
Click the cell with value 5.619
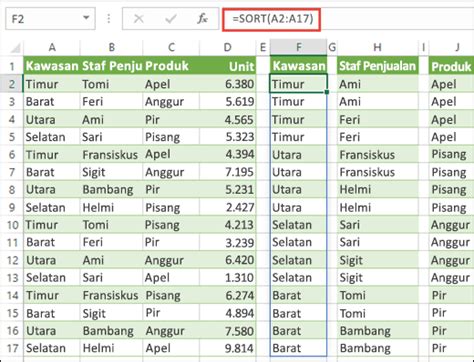click(x=227, y=102)
